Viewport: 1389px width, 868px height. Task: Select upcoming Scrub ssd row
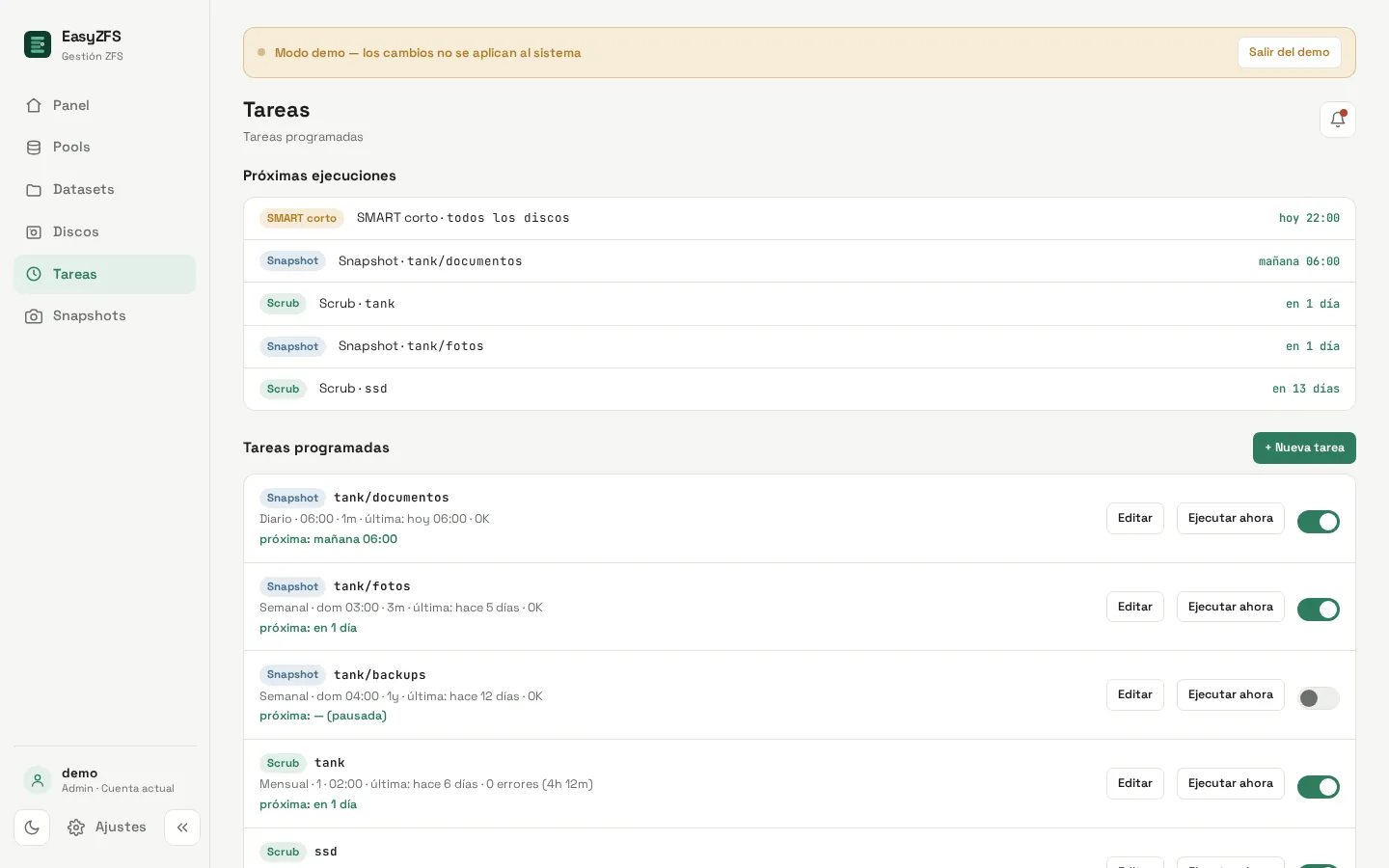(800, 389)
